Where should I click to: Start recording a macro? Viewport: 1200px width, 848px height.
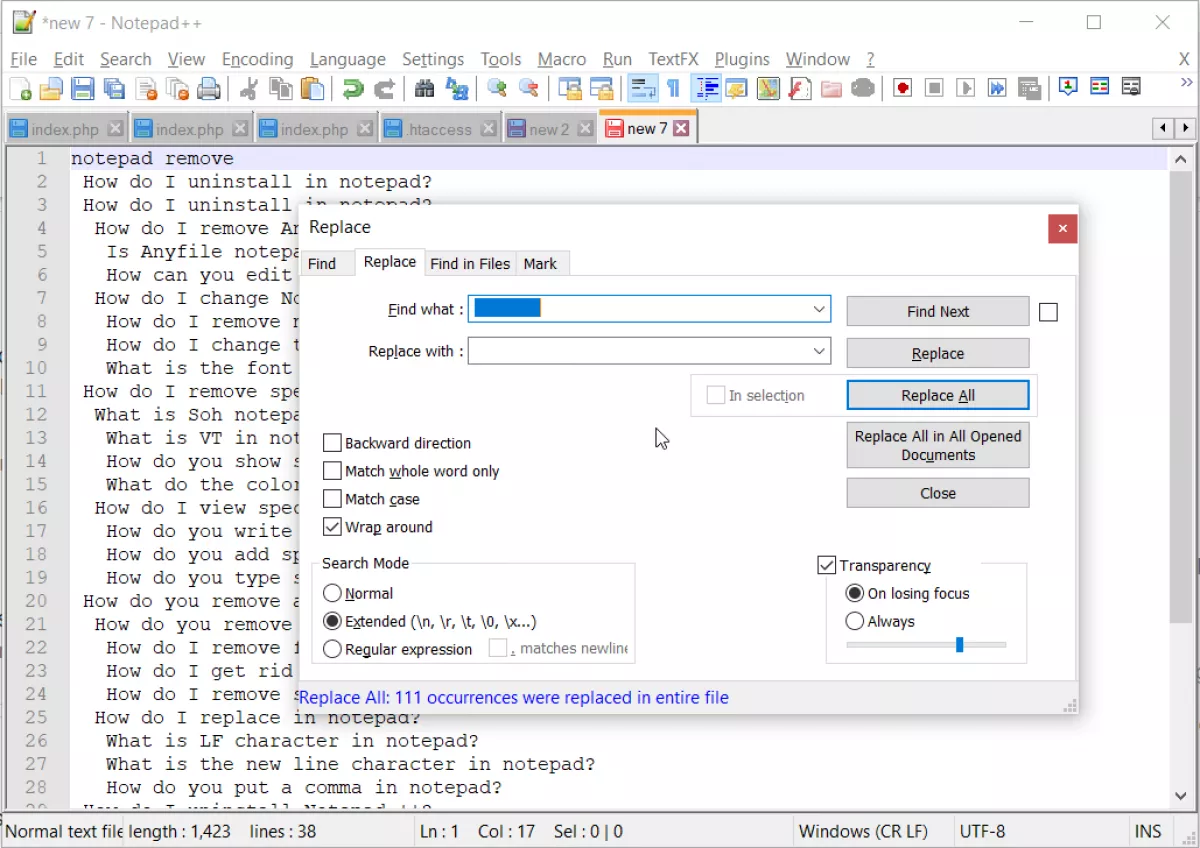[901, 88]
